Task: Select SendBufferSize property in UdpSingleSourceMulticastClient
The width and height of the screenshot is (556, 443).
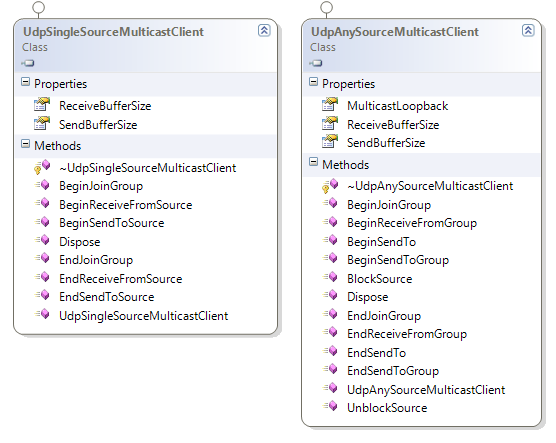Action: pos(98,124)
